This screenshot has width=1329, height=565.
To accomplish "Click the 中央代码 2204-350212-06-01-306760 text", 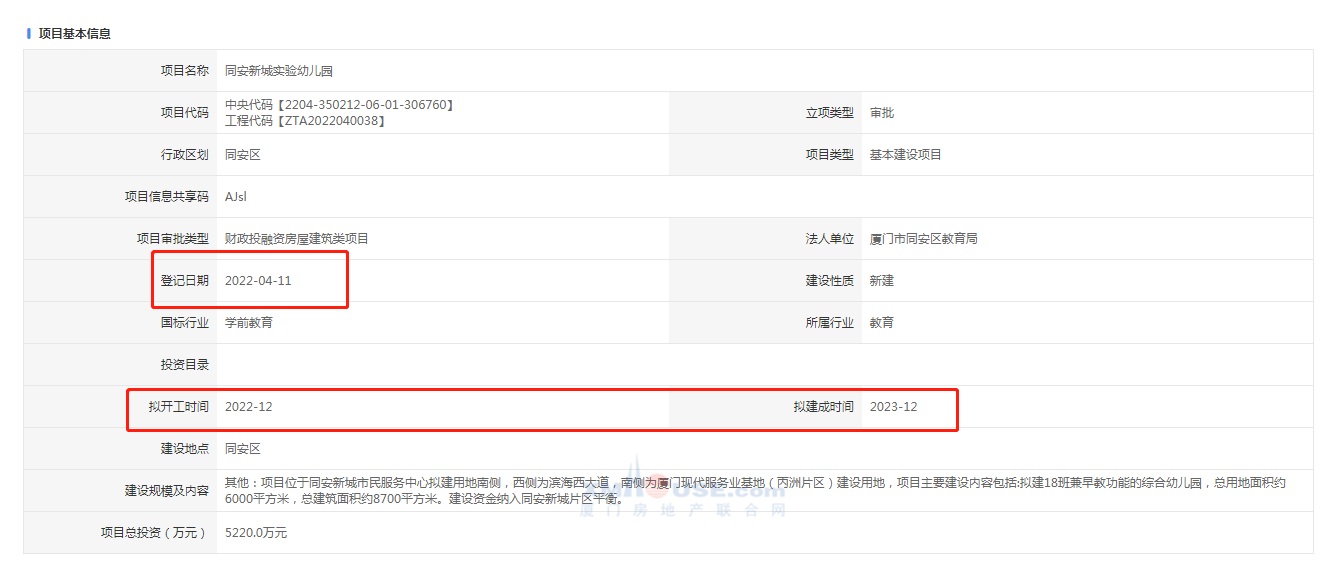I will pyautogui.click(x=339, y=105).
